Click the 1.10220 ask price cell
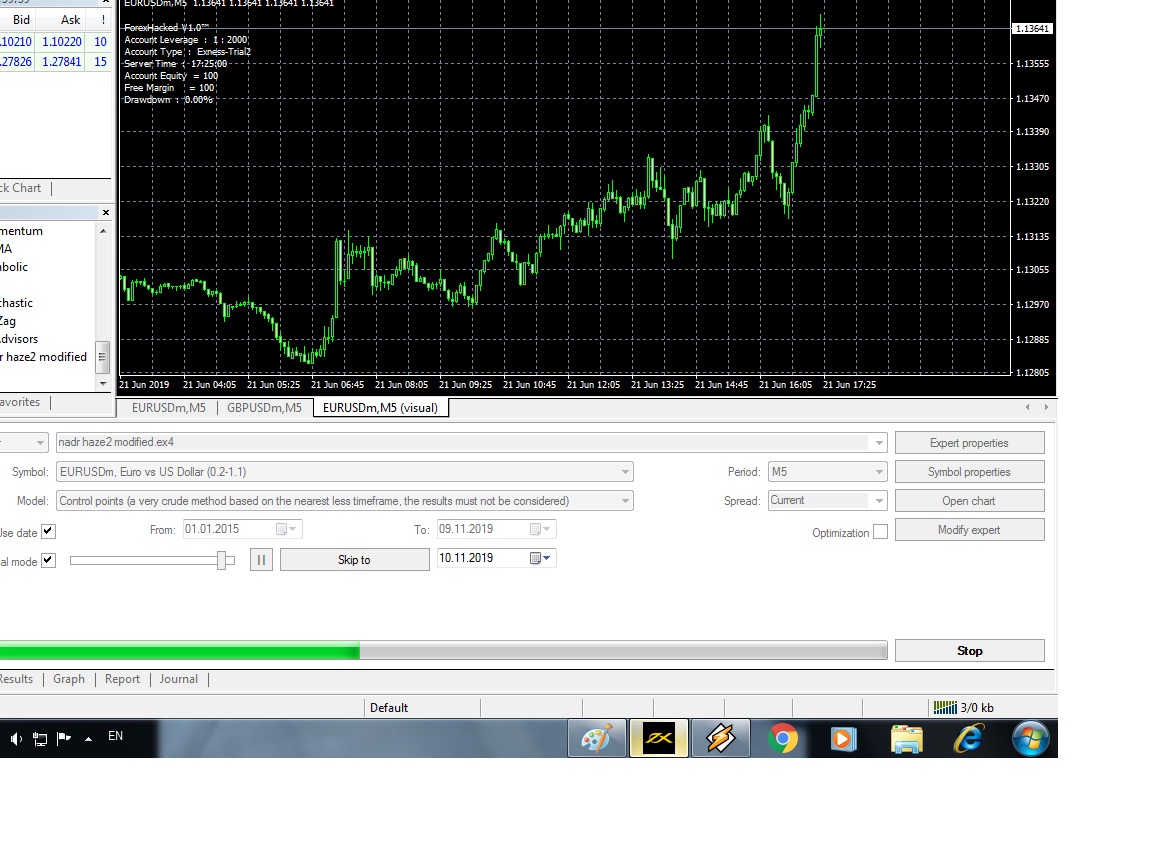The height and width of the screenshot is (864, 1152). pos(62,42)
